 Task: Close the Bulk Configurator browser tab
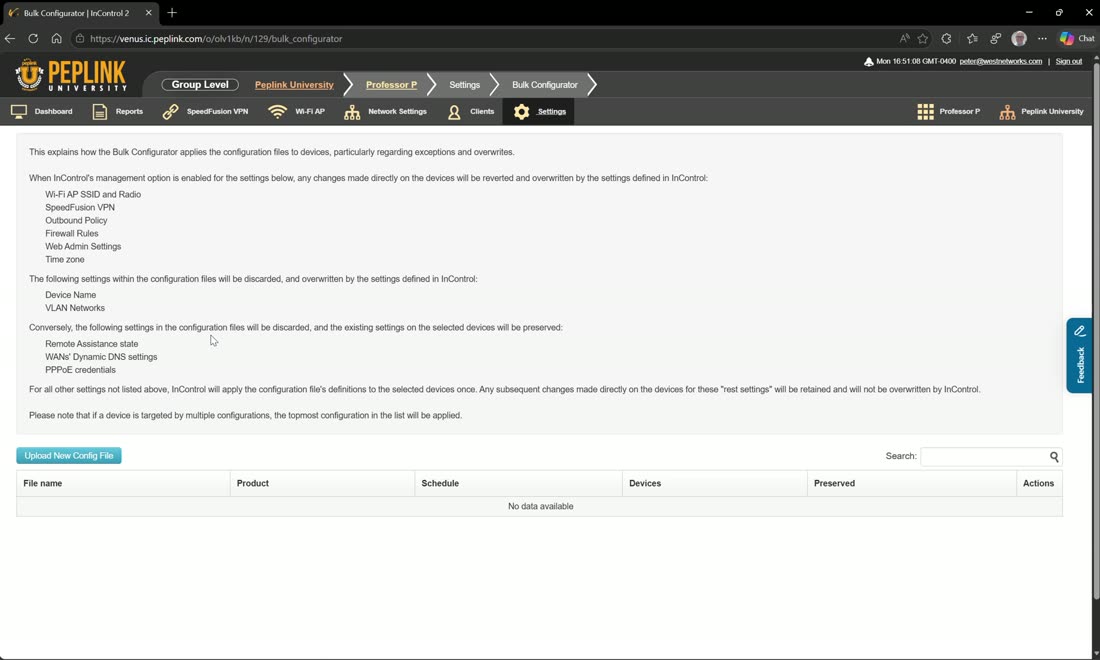[x=148, y=13]
